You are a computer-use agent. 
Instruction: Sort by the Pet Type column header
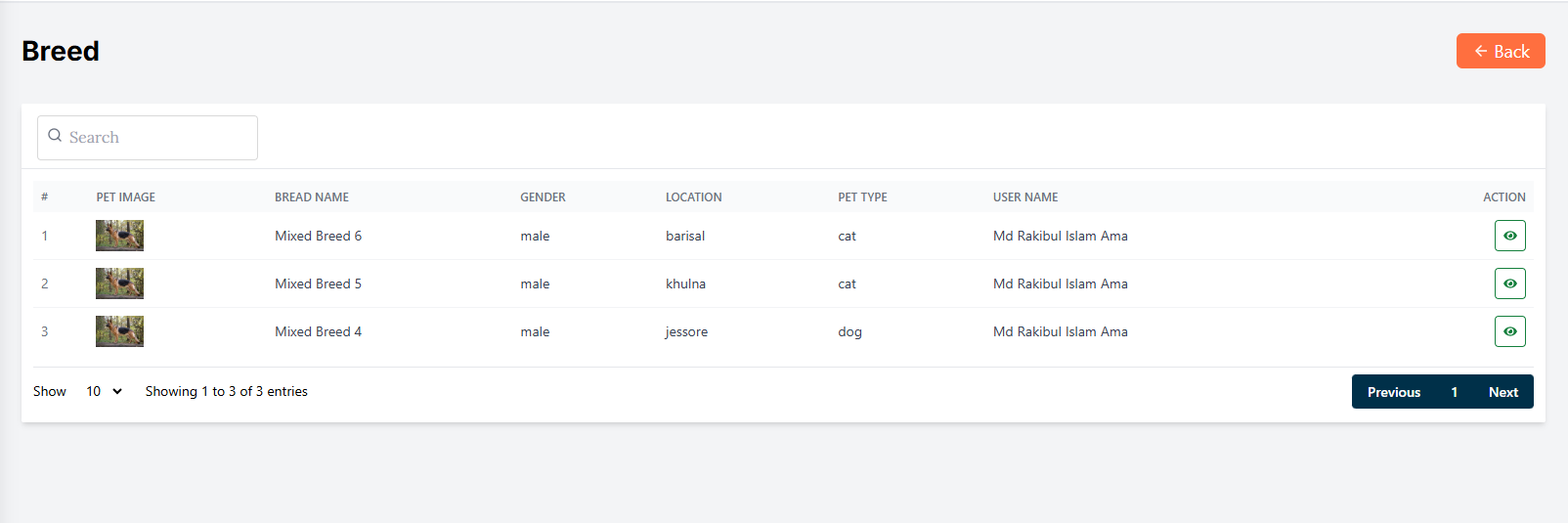point(862,196)
